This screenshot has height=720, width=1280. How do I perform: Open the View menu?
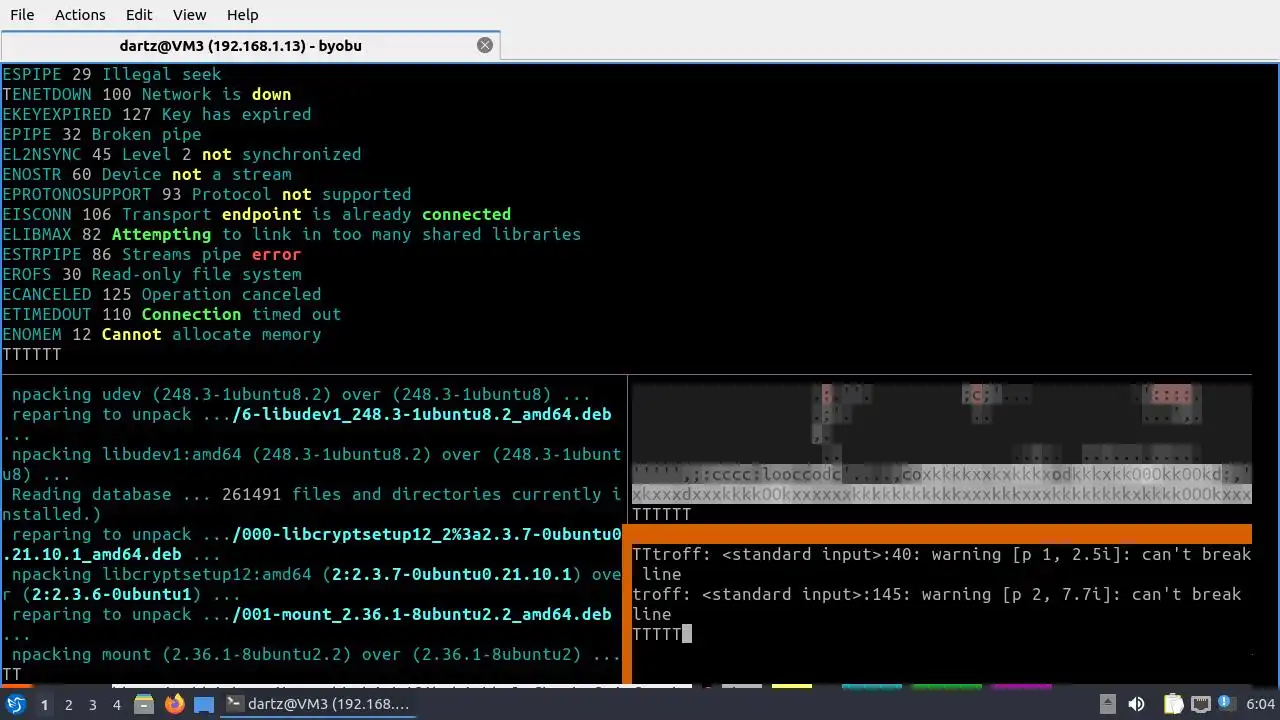coord(189,15)
